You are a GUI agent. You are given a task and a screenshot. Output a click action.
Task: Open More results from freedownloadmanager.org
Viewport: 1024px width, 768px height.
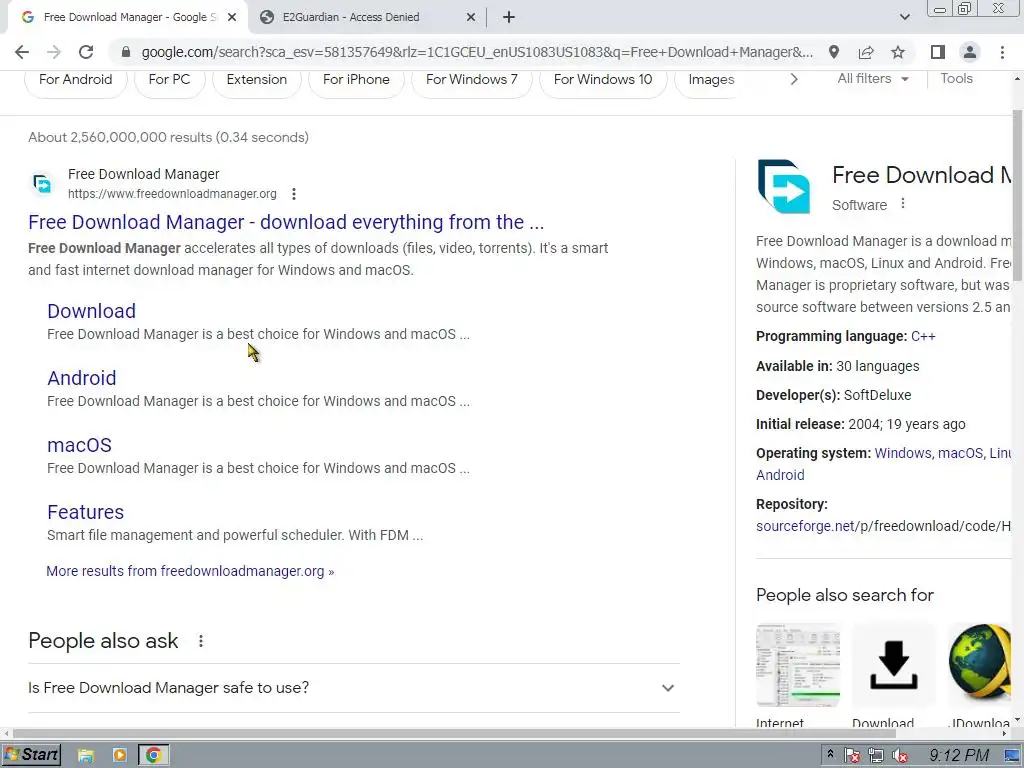pyautogui.click(x=190, y=571)
